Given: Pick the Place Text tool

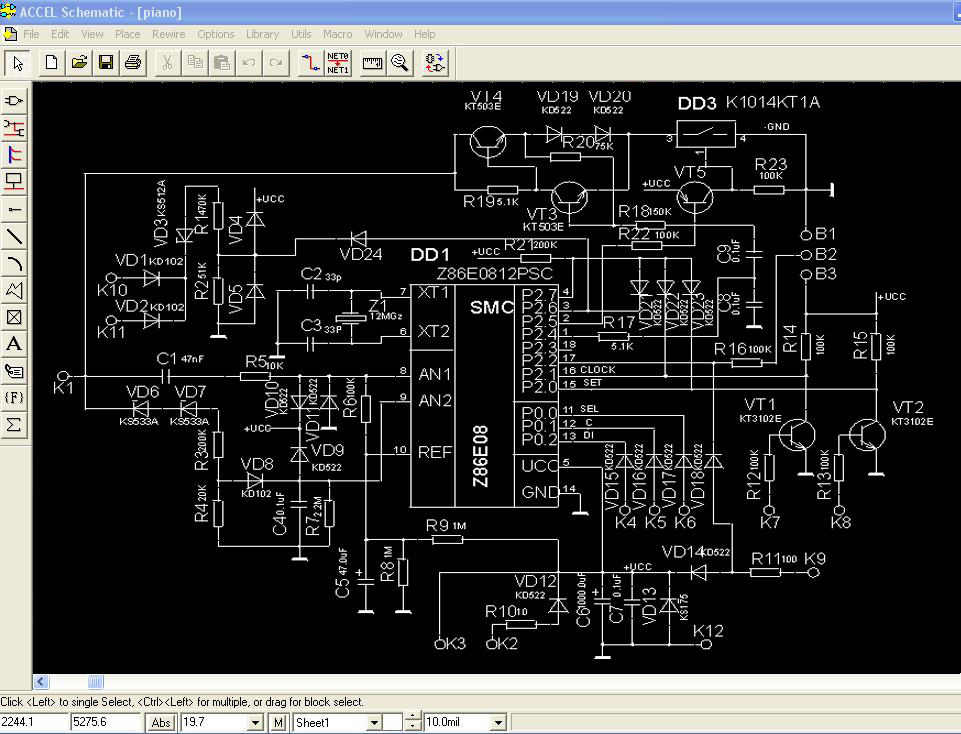Looking at the screenshot, I should 15,344.
